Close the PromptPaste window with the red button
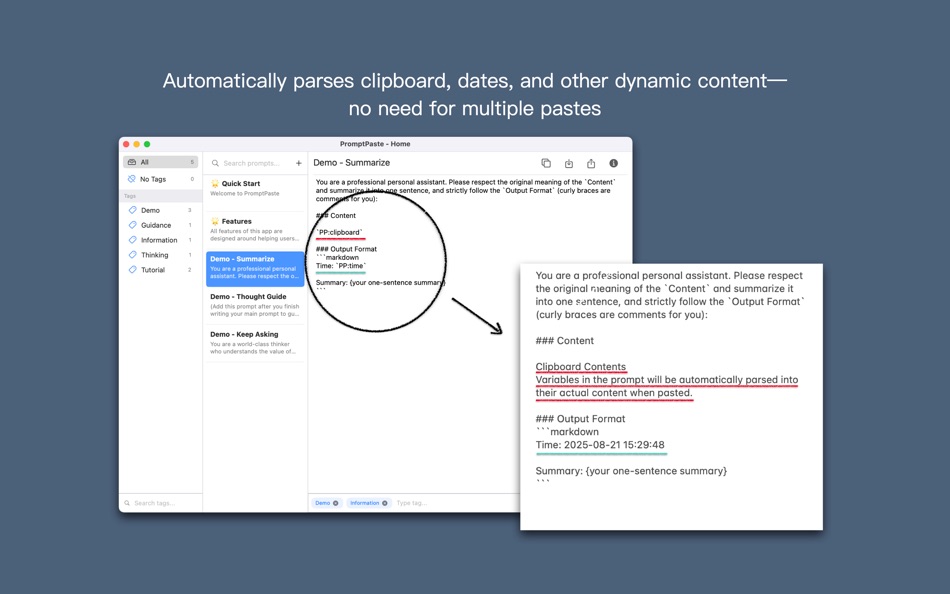 pyautogui.click(x=126, y=144)
